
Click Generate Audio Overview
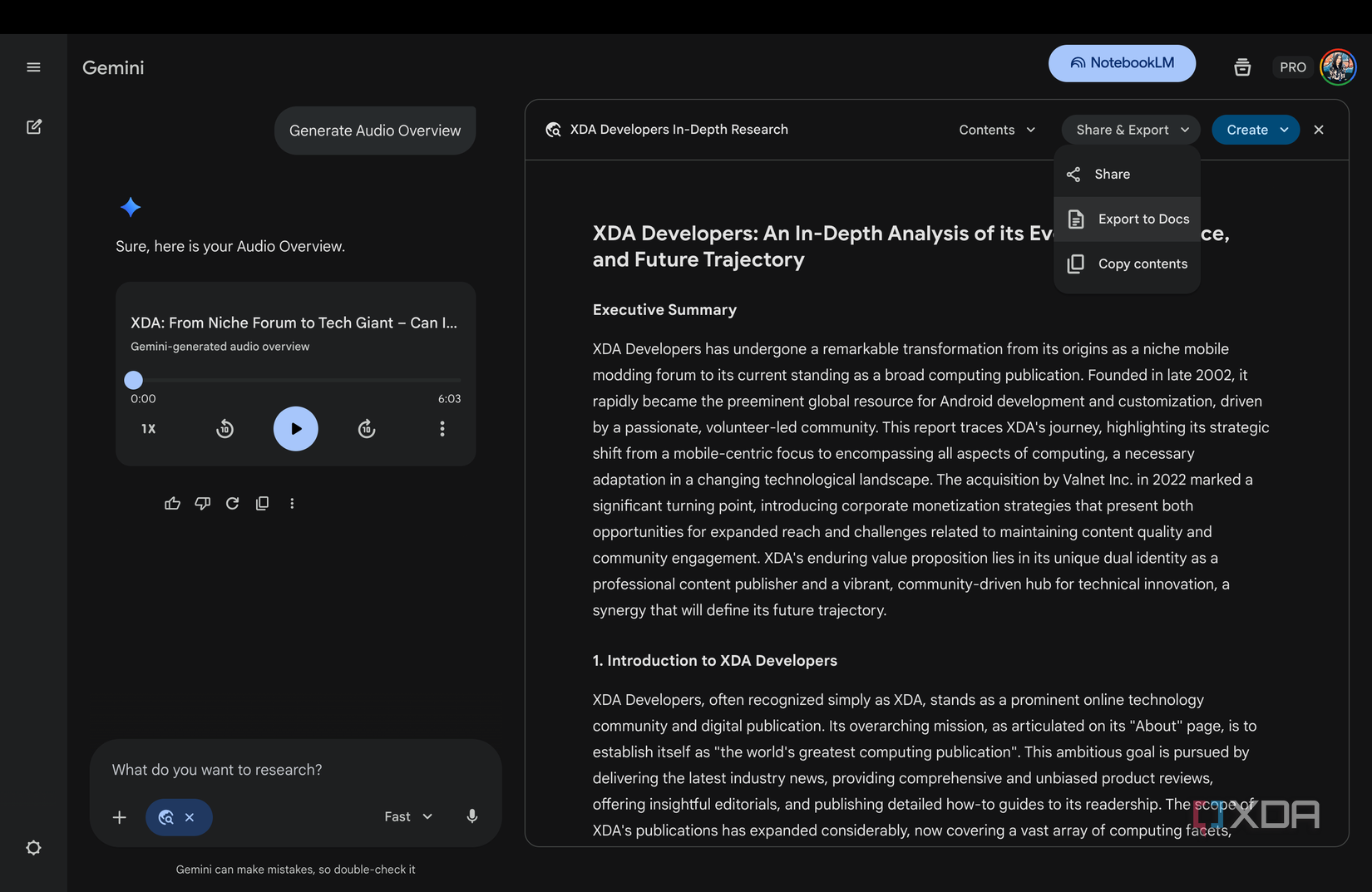374,130
